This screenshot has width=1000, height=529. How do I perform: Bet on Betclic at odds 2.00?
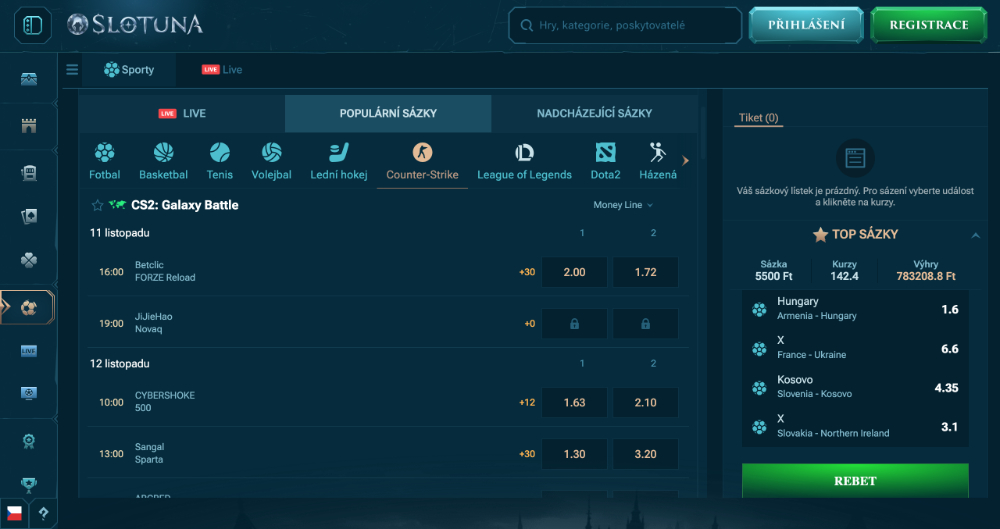click(x=574, y=272)
